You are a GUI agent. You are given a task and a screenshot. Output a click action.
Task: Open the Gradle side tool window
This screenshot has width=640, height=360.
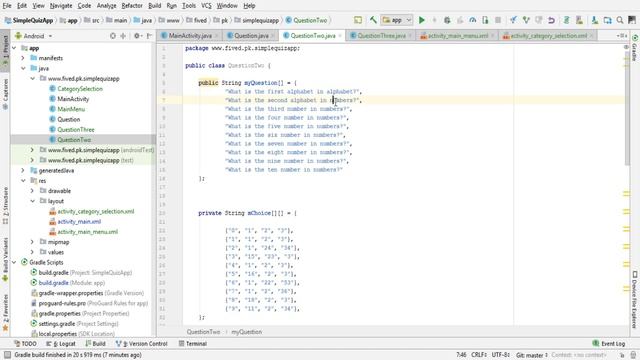pyautogui.click(x=635, y=48)
